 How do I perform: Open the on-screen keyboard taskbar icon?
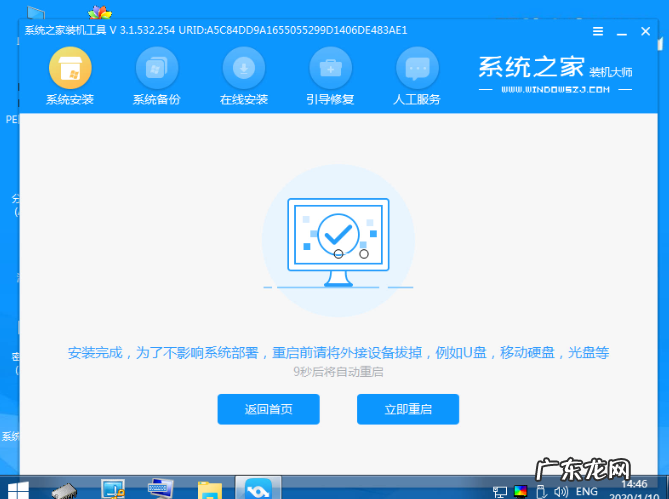(x=160, y=489)
